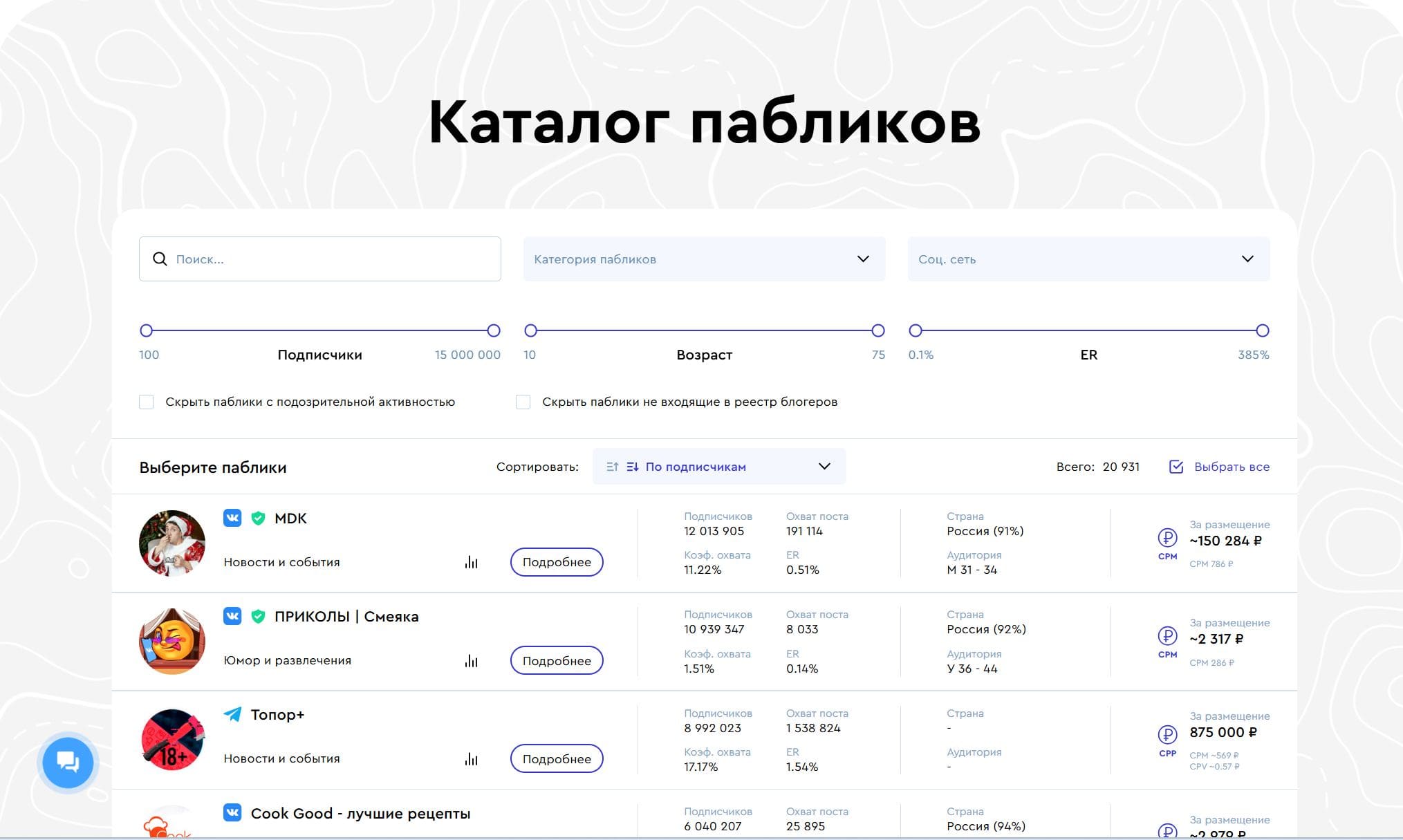Click the Топор+ avatar thumbnail
The image size is (1403, 840).
coord(172,740)
